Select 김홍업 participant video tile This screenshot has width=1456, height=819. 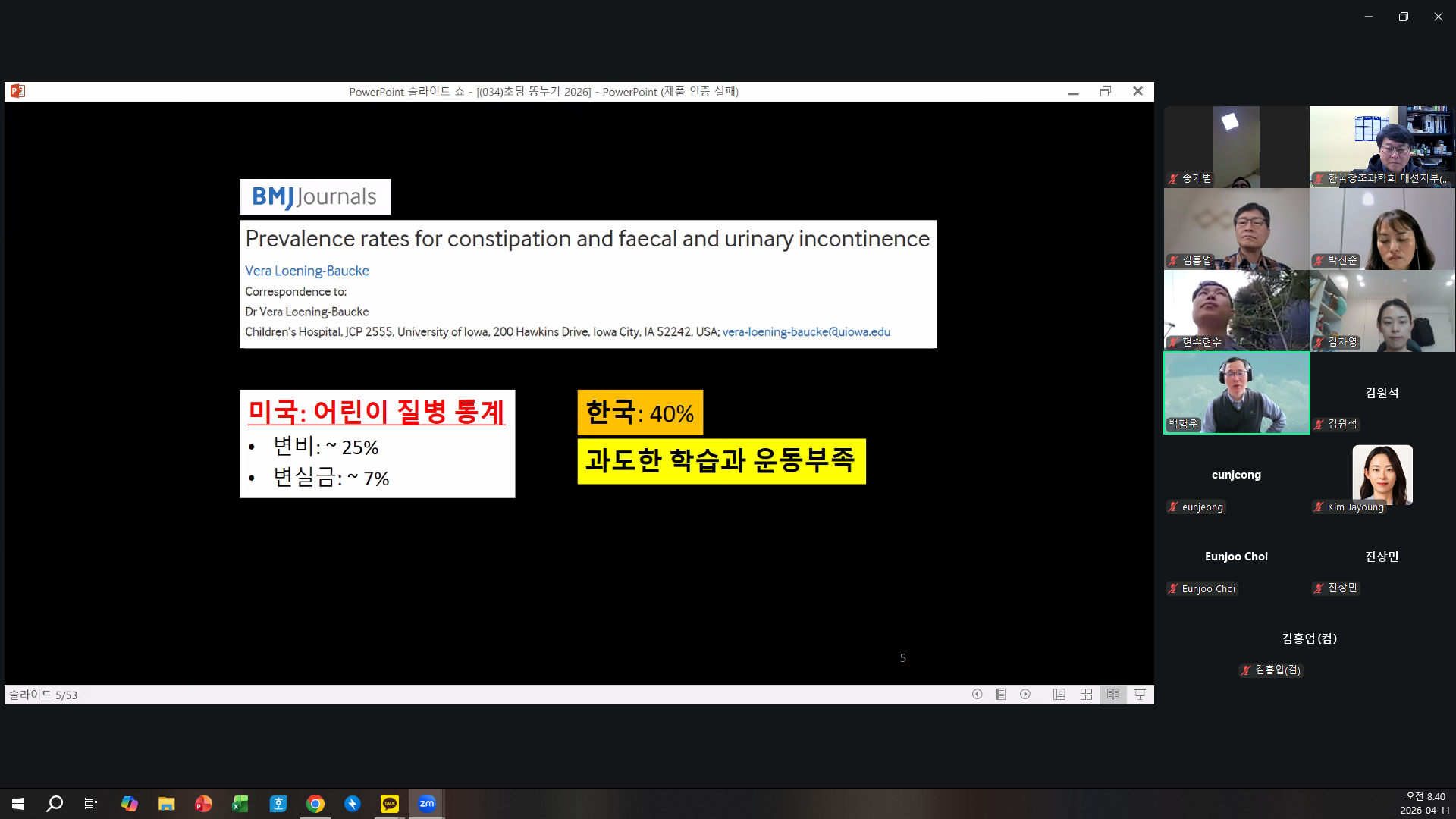pos(1236,228)
